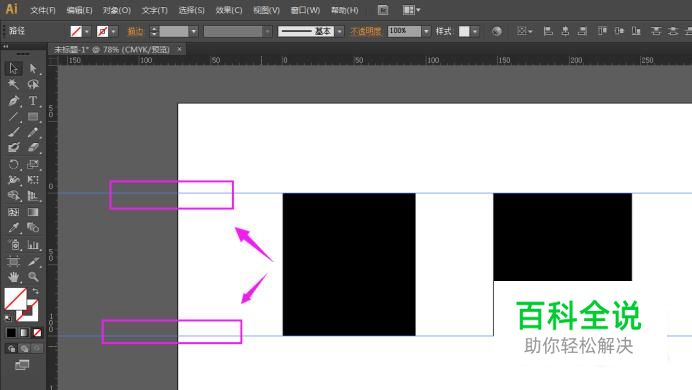Set paint mode to Color
Image resolution: width=692 pixels, height=390 pixels.
(x=11, y=332)
